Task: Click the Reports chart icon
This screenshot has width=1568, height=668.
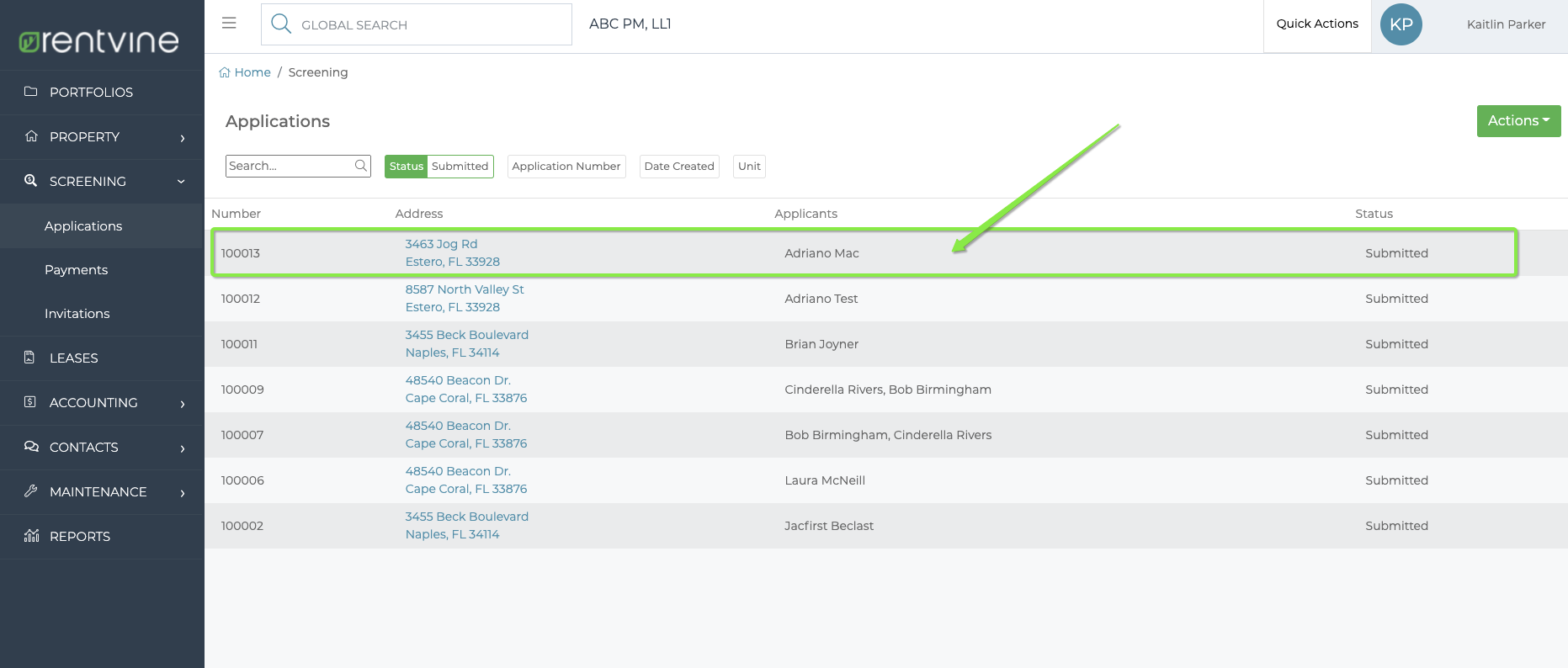Action: click(32, 536)
